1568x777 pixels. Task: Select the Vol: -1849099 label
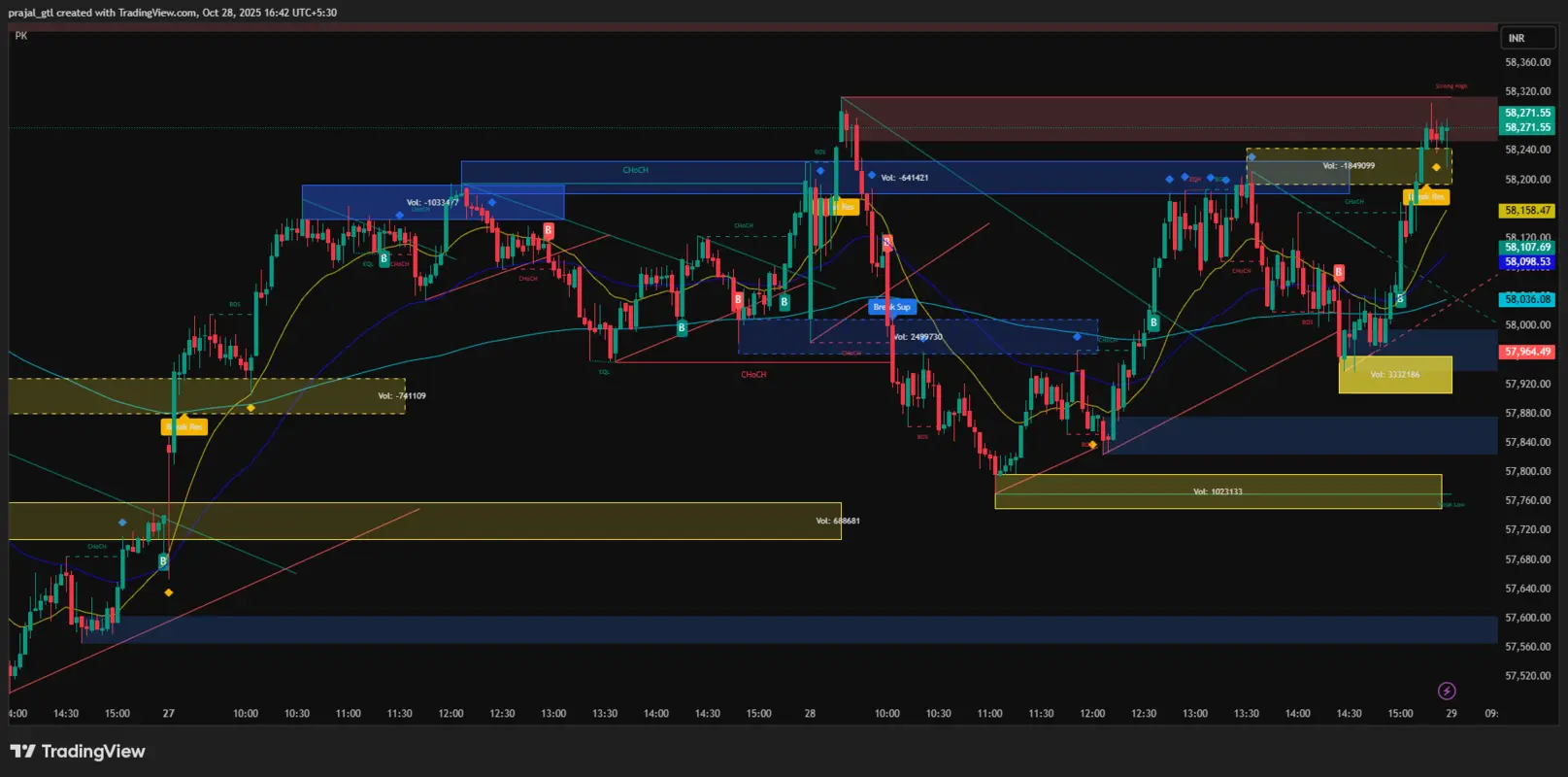coord(1349,166)
